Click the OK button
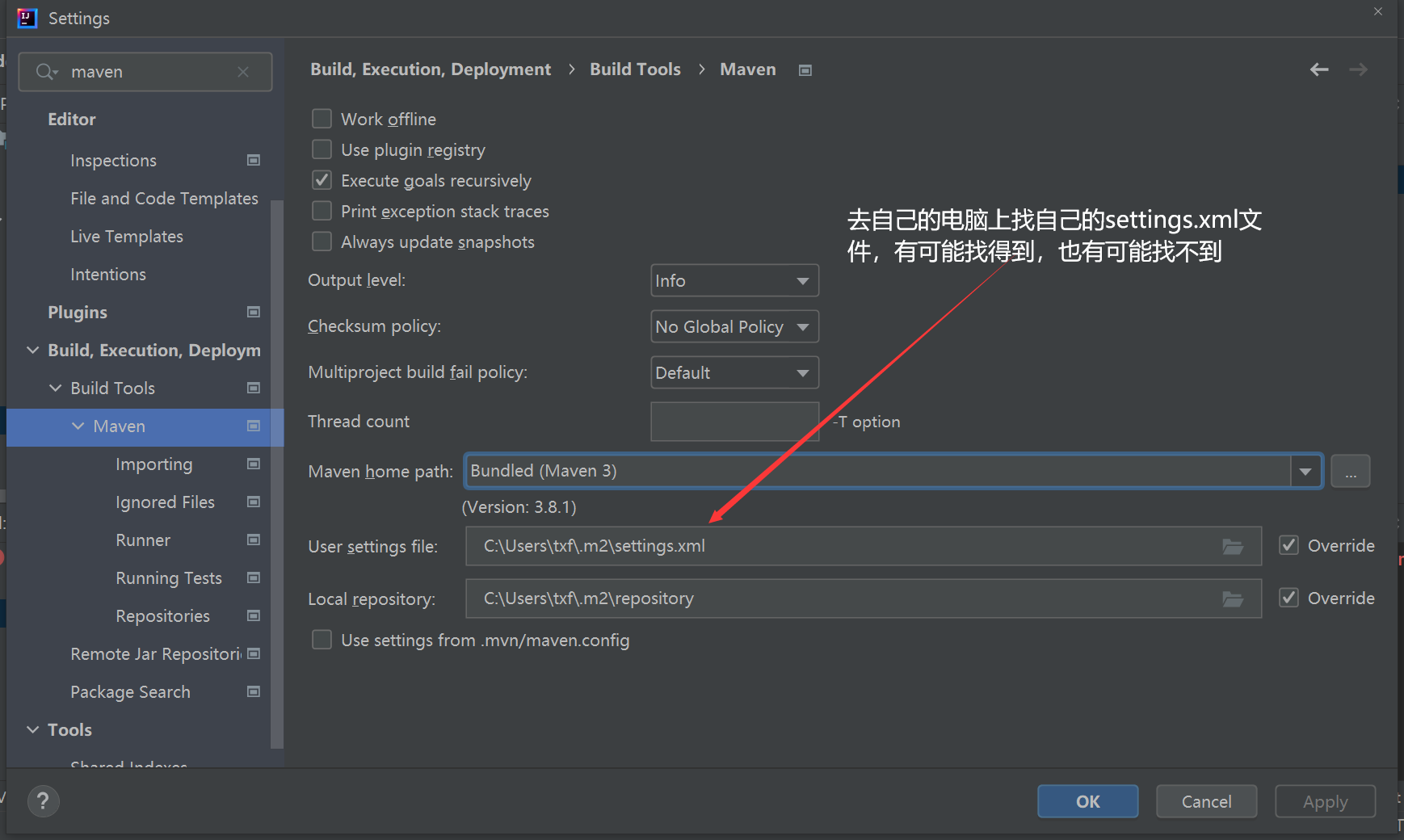Image resolution: width=1404 pixels, height=840 pixels. tap(1087, 801)
